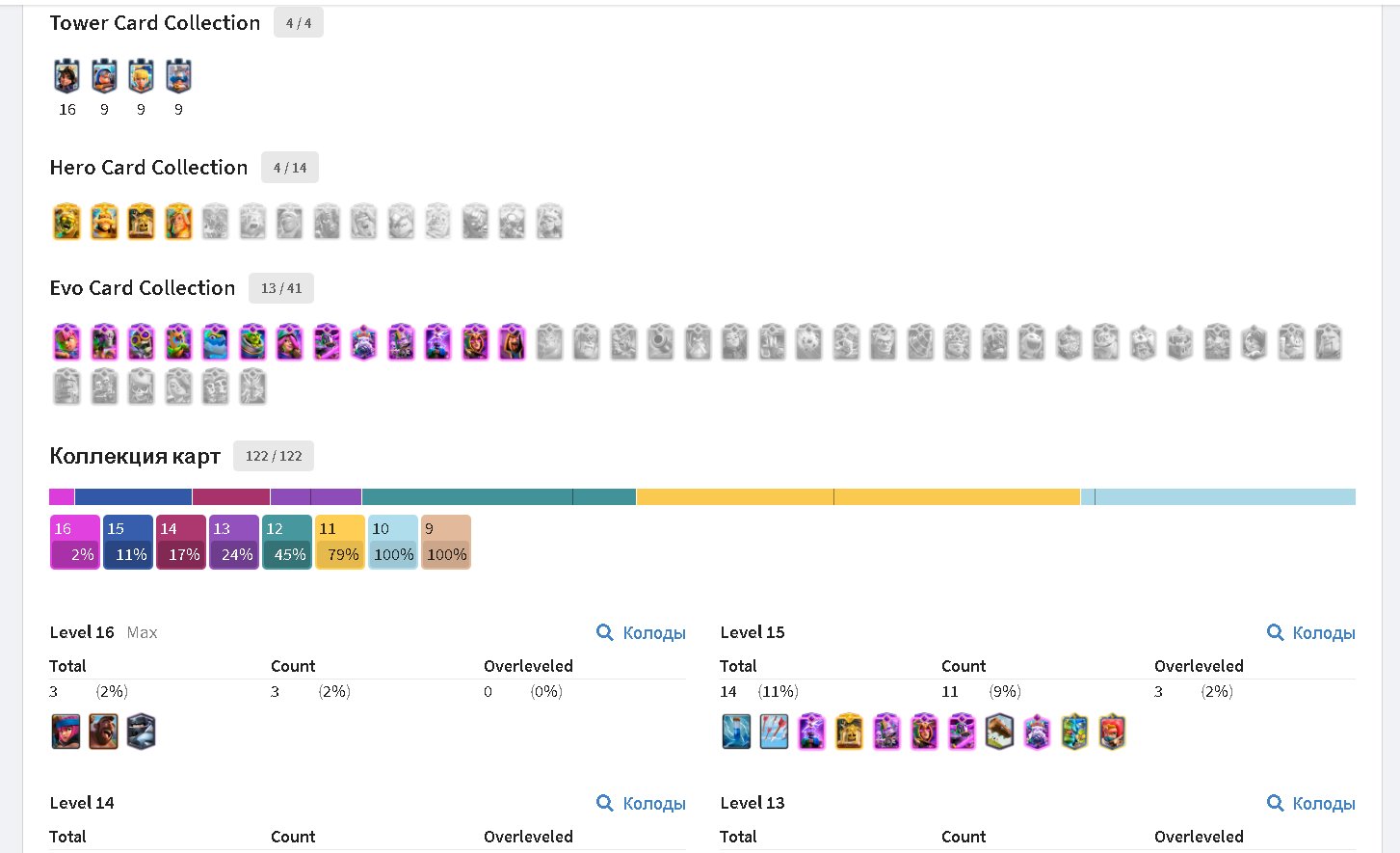
Task: Click the teal segment of the level distribution bar
Action: tap(499, 497)
